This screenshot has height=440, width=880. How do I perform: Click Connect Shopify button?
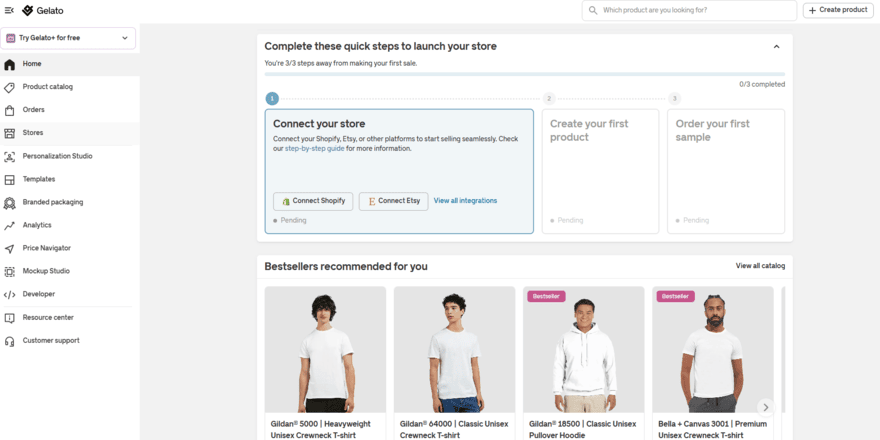coord(313,201)
